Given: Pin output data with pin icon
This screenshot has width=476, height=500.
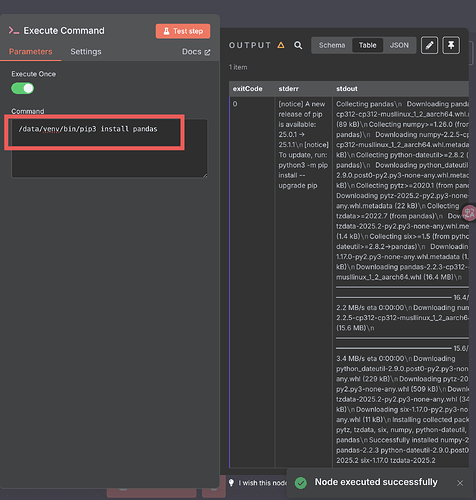Looking at the screenshot, I should (451, 45).
